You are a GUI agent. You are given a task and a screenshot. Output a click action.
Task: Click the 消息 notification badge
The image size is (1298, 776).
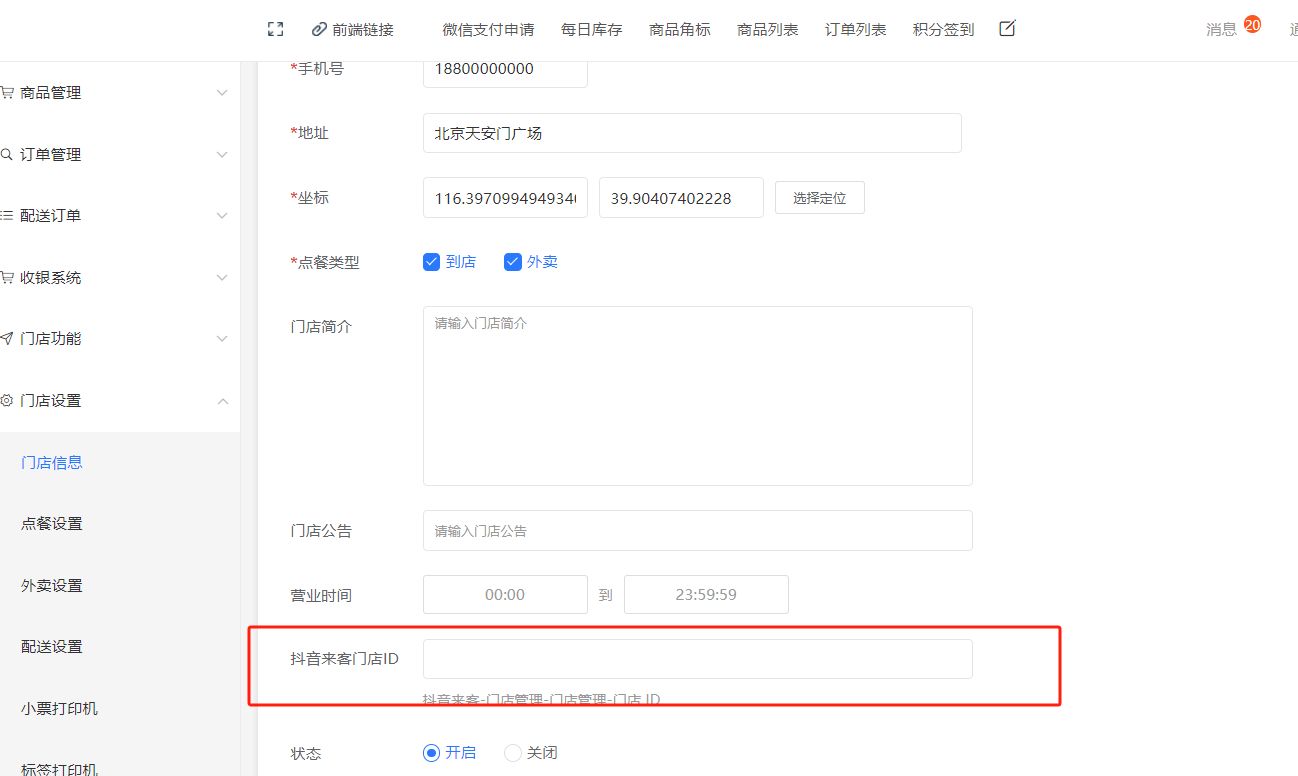(1252, 25)
